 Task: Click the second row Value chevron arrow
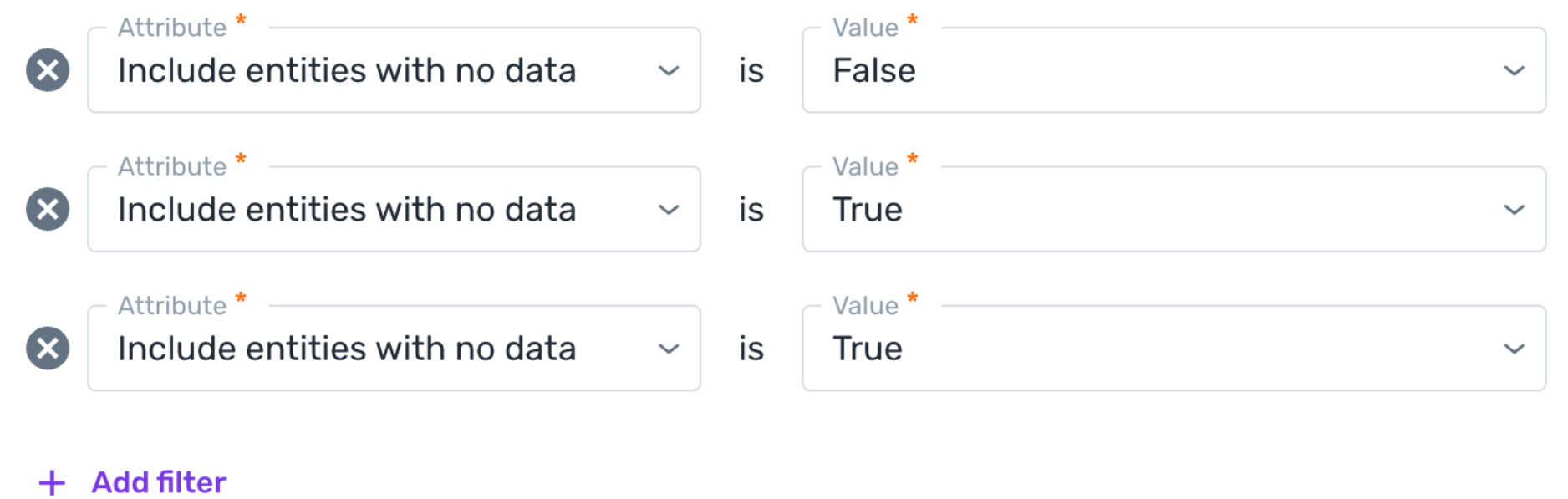1515,210
